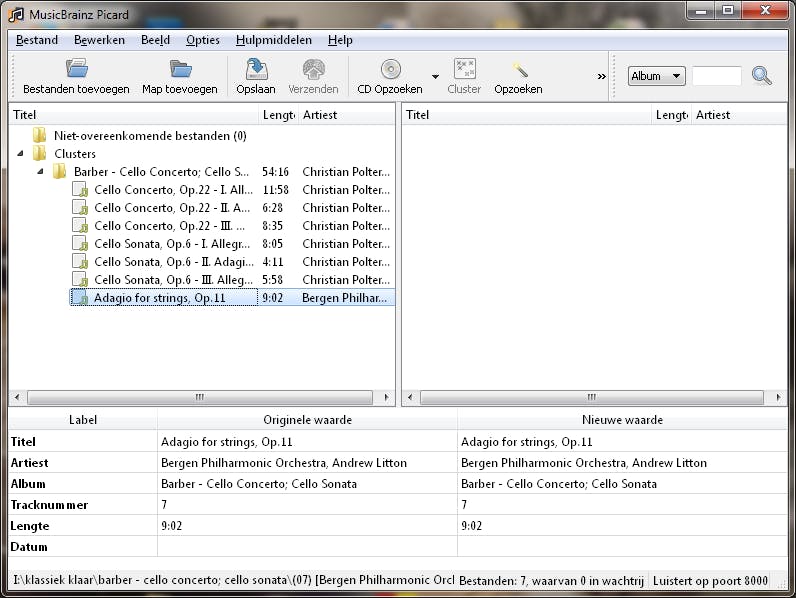Select the Niet-overeenkomende bestanden (0) item

click(x=150, y=136)
